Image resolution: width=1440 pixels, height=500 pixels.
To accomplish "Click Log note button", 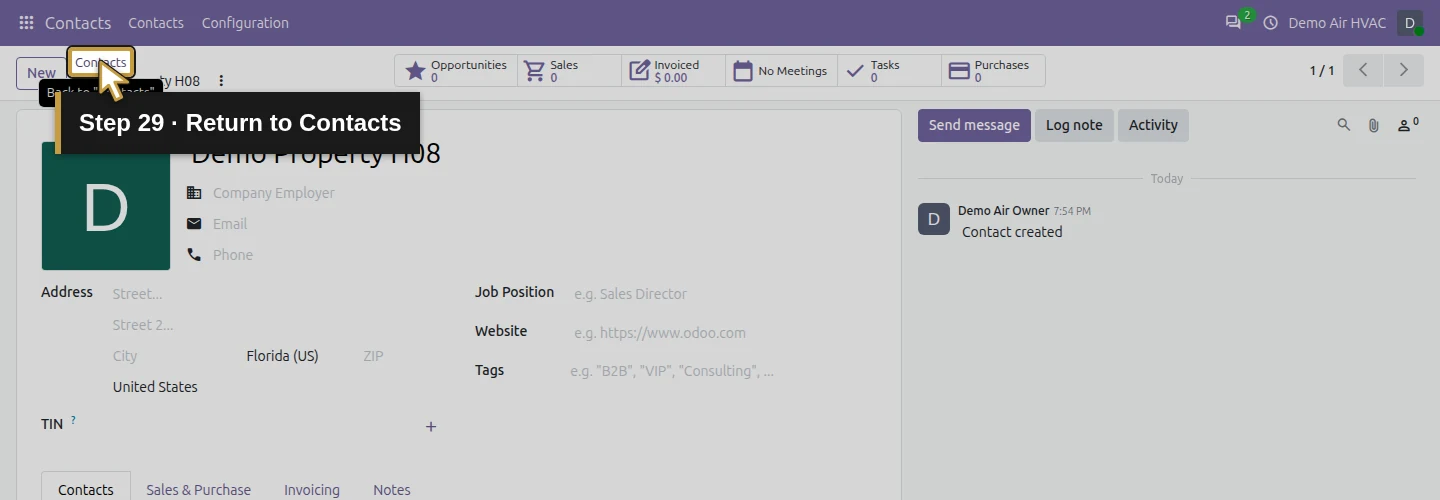I will tap(1074, 125).
